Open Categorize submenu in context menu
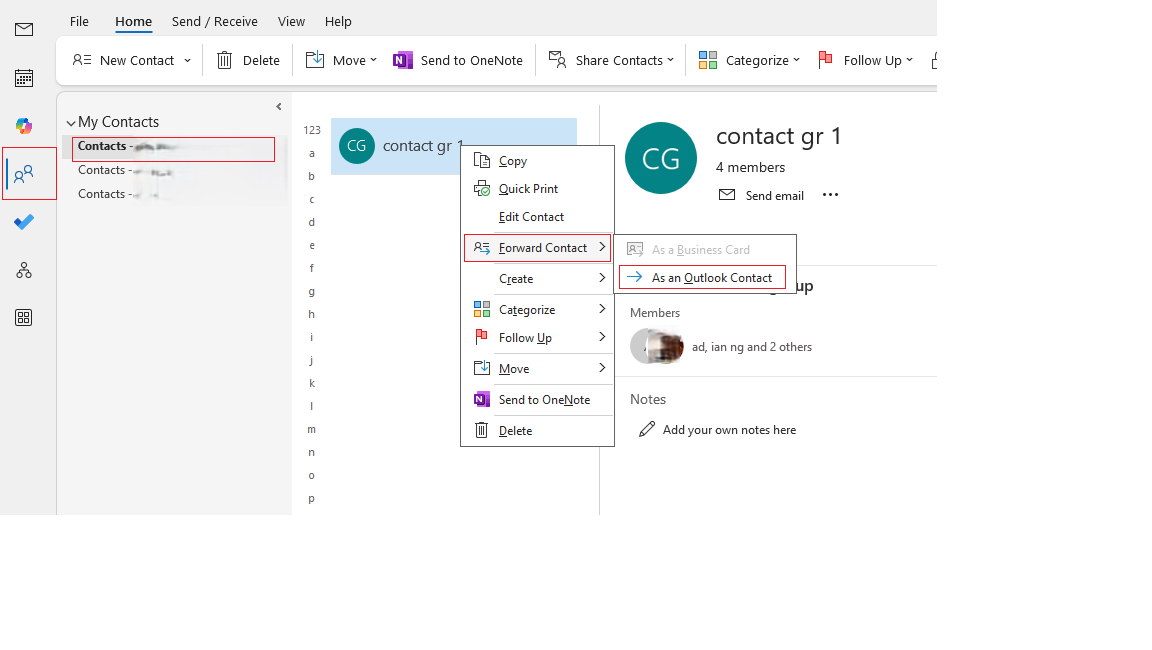1152x650 pixels. (x=537, y=309)
